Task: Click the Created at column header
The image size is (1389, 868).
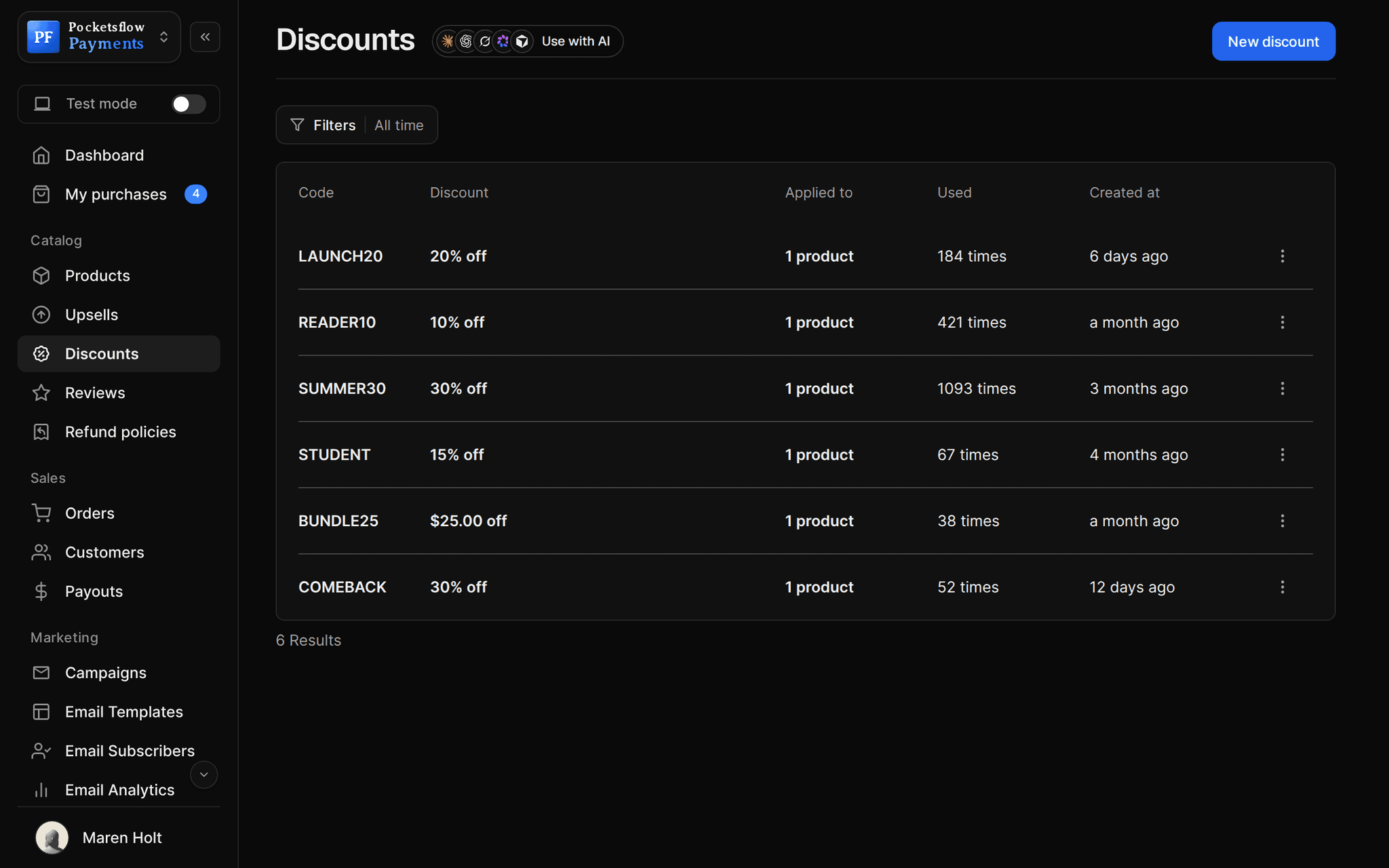Action: 1124,193
